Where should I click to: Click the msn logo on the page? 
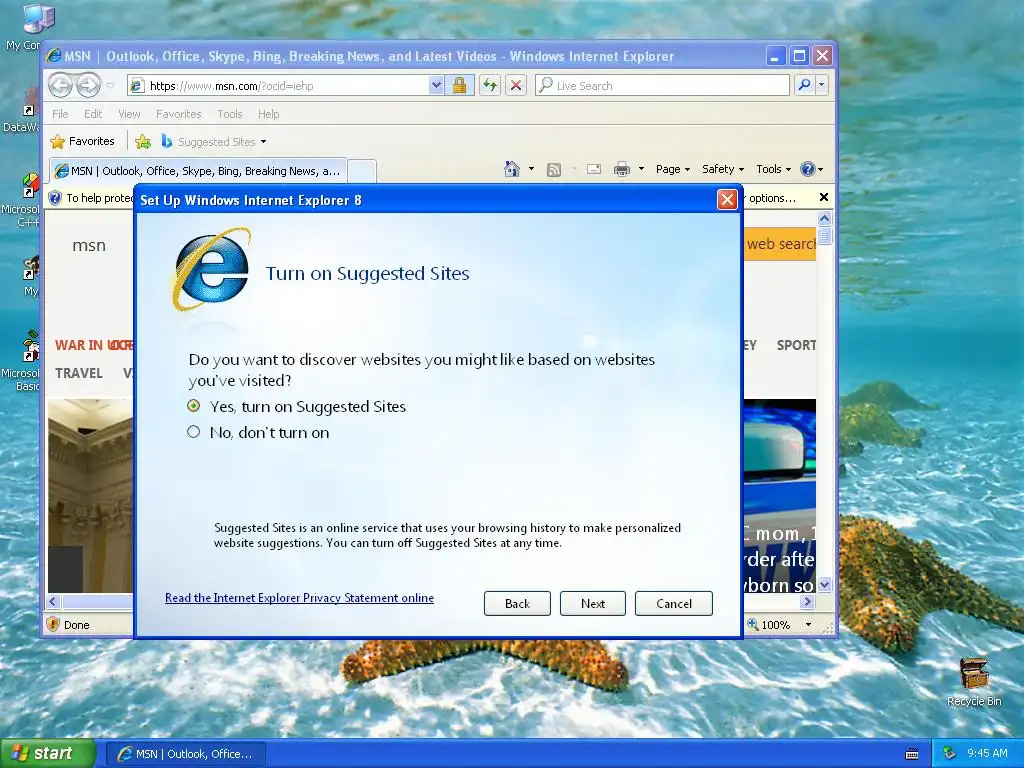[89, 246]
